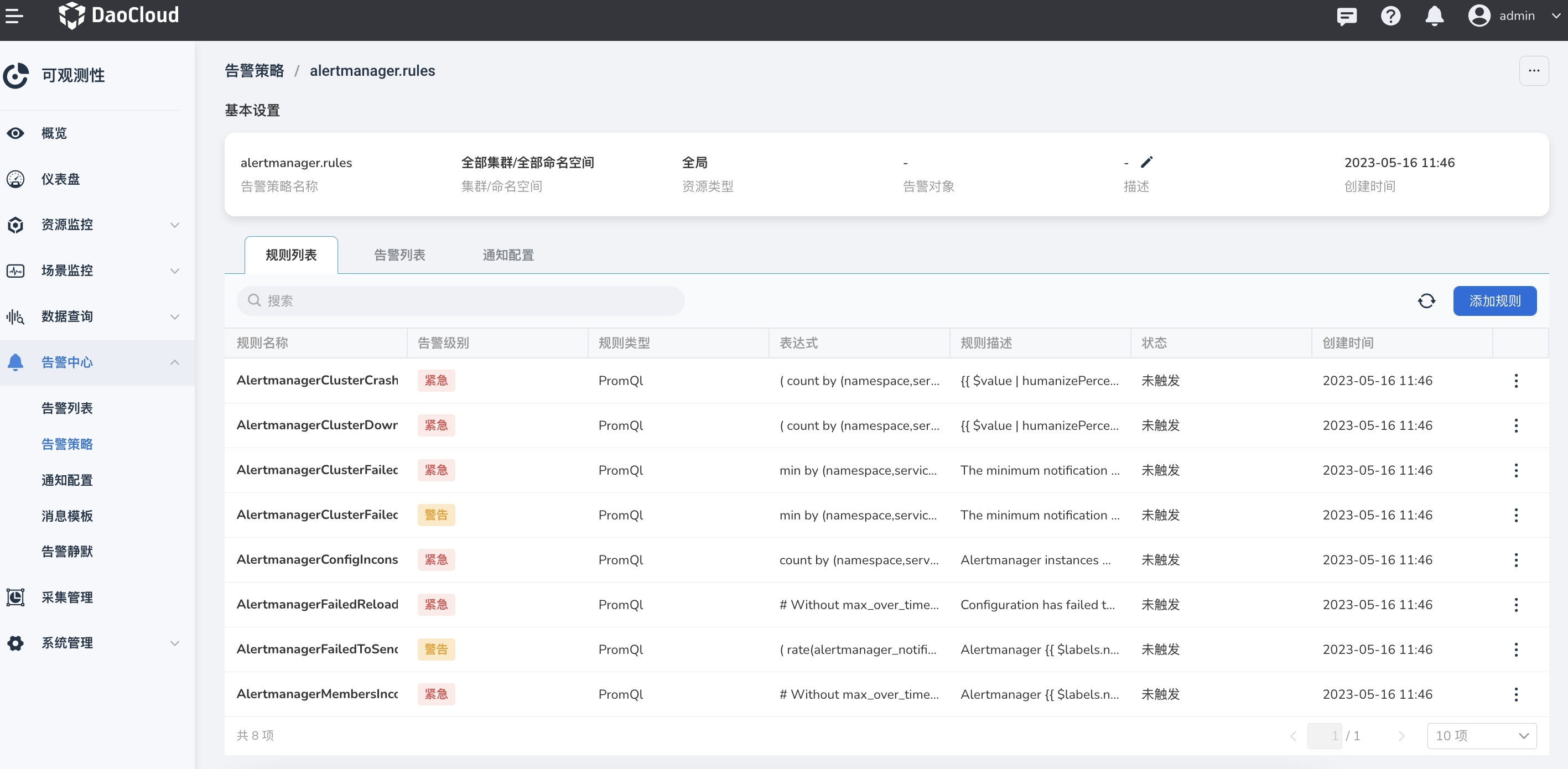Click the 告警中心 bell icon
This screenshot has height=769, width=1568.
[16, 362]
